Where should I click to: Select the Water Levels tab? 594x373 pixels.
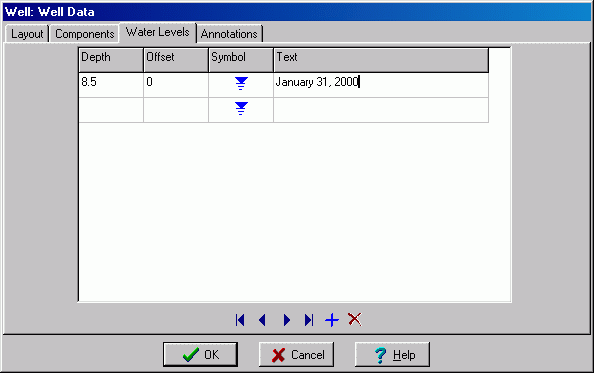158,32
